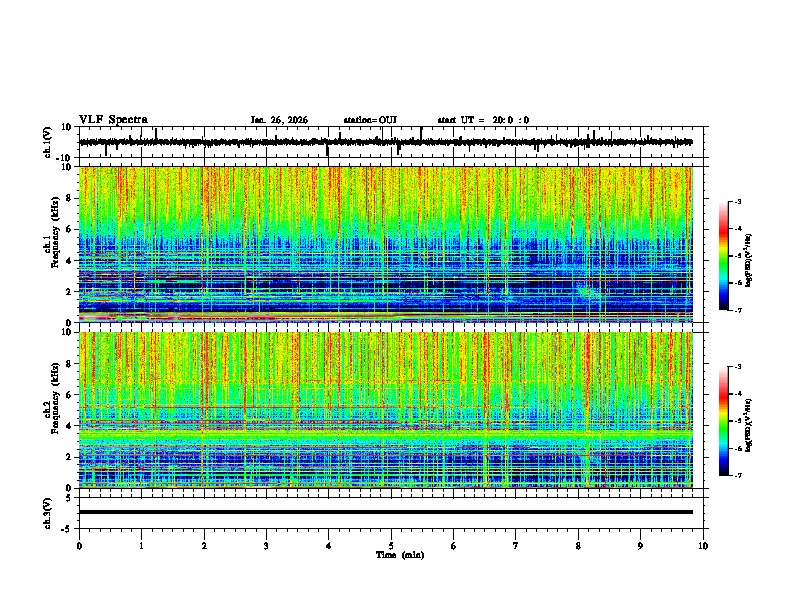Click the ch.2 spectrogram color scale bar
The image size is (792, 612).
tap(724, 421)
